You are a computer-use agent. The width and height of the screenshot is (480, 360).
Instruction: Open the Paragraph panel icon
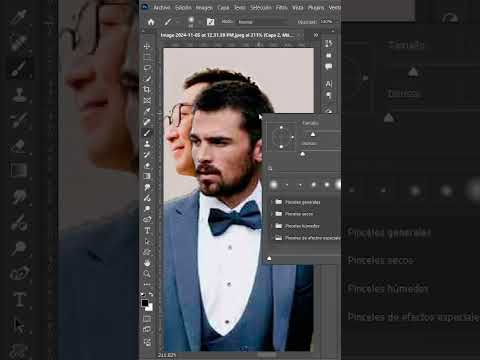pyautogui.click(x=329, y=96)
